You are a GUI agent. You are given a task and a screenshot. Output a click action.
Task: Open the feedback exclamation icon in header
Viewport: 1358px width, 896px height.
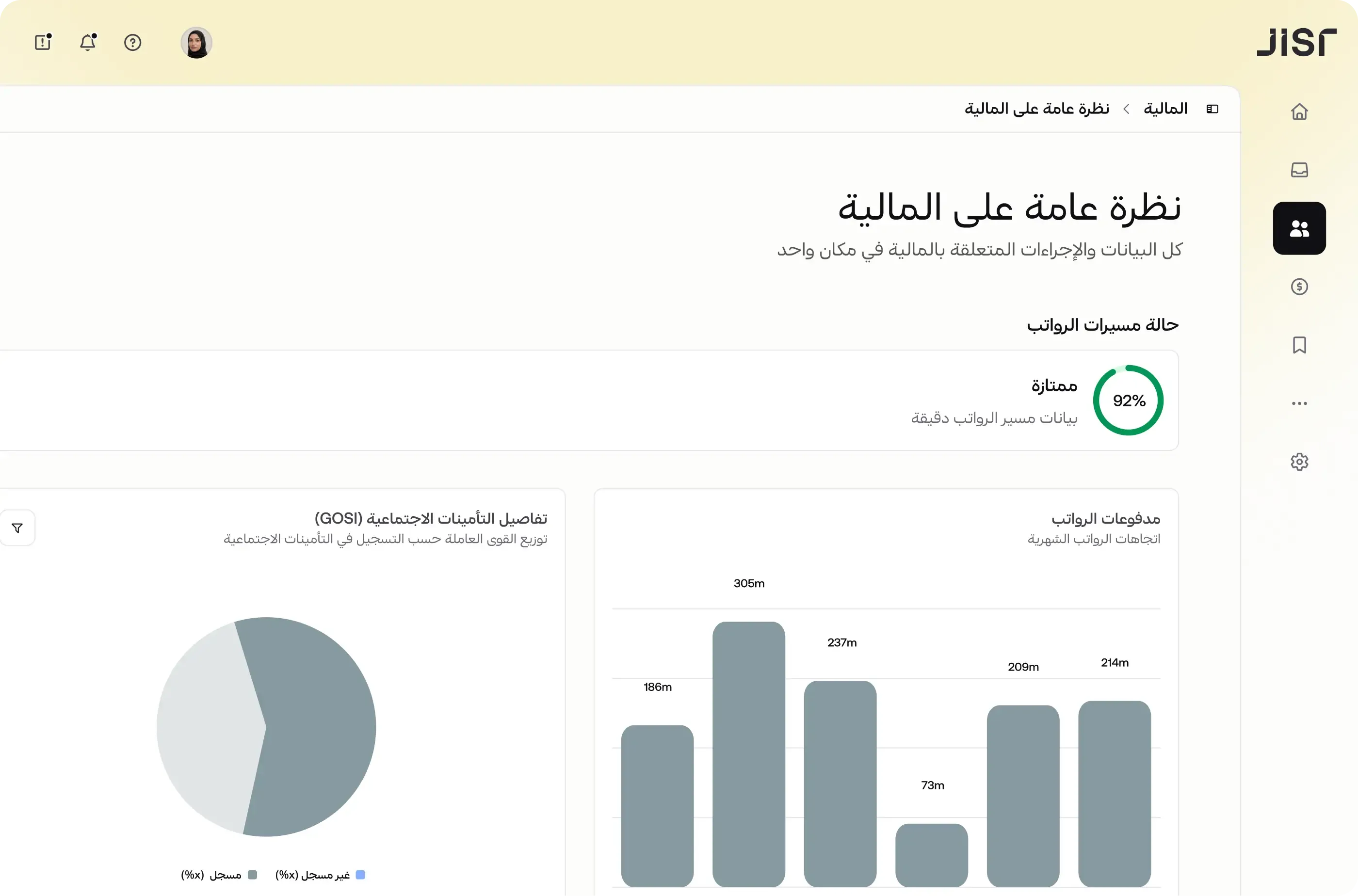point(44,42)
